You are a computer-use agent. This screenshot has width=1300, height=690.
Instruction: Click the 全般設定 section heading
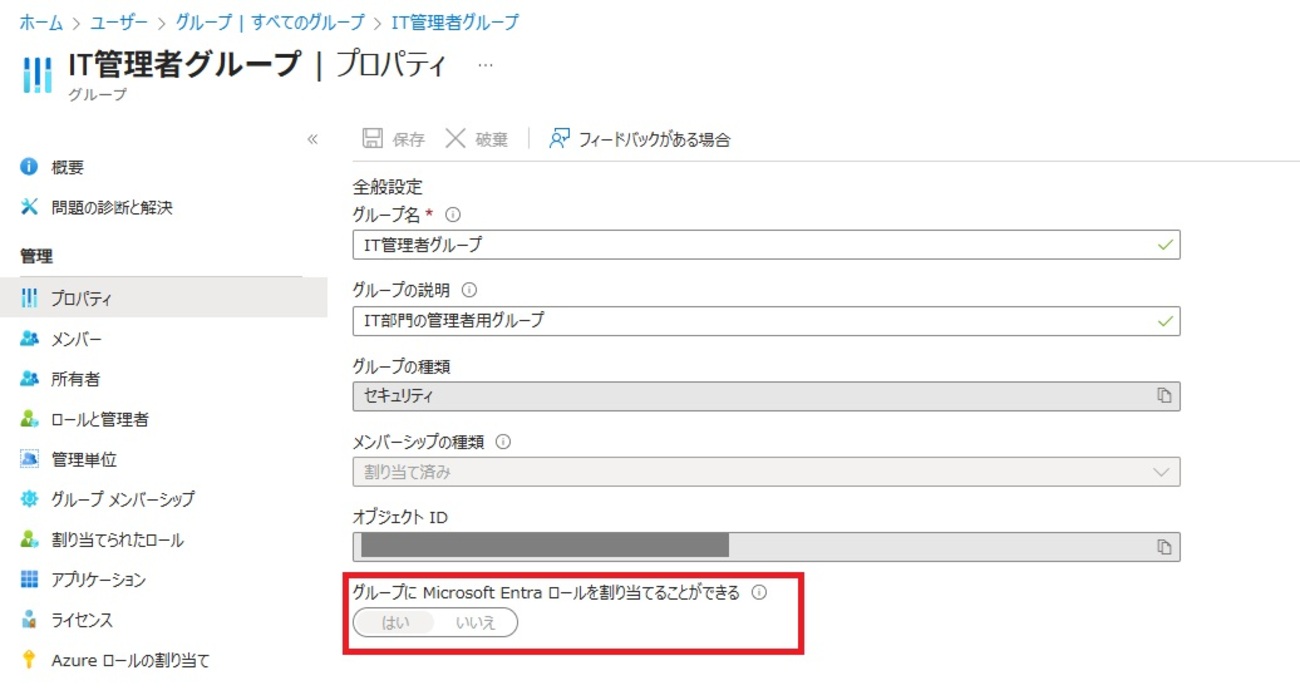[x=388, y=186]
